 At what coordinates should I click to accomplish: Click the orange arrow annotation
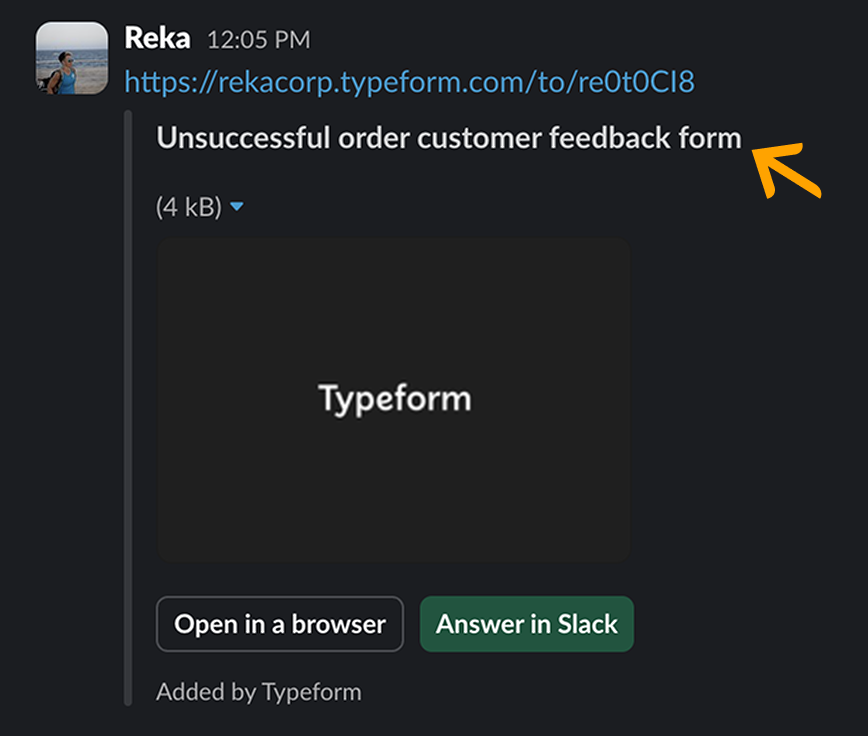click(786, 172)
